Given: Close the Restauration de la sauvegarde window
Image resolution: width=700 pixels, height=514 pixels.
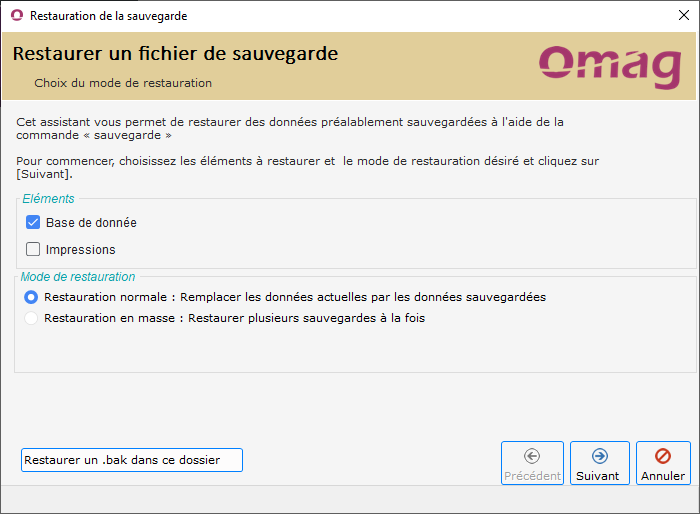Looking at the screenshot, I should [677, 16].
